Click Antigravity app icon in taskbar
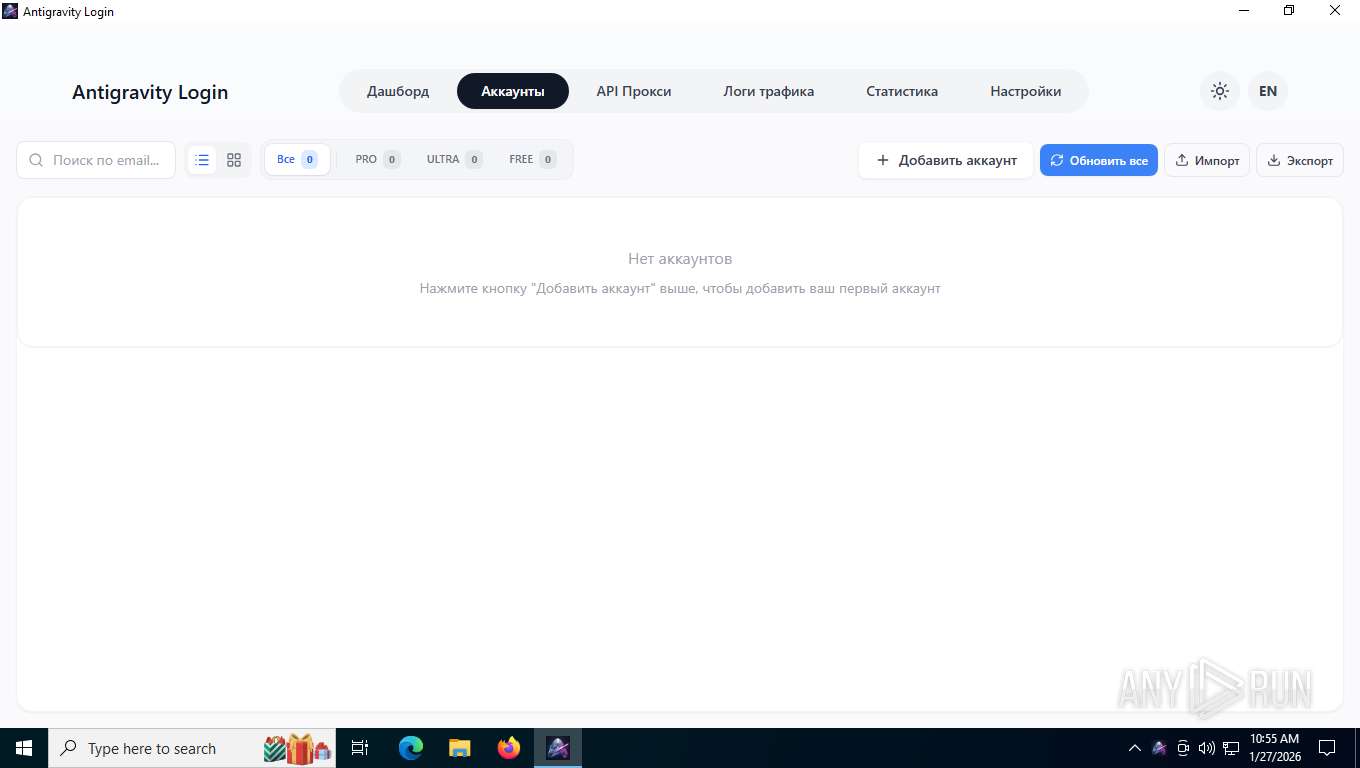This screenshot has height=768, width=1360. [558, 748]
